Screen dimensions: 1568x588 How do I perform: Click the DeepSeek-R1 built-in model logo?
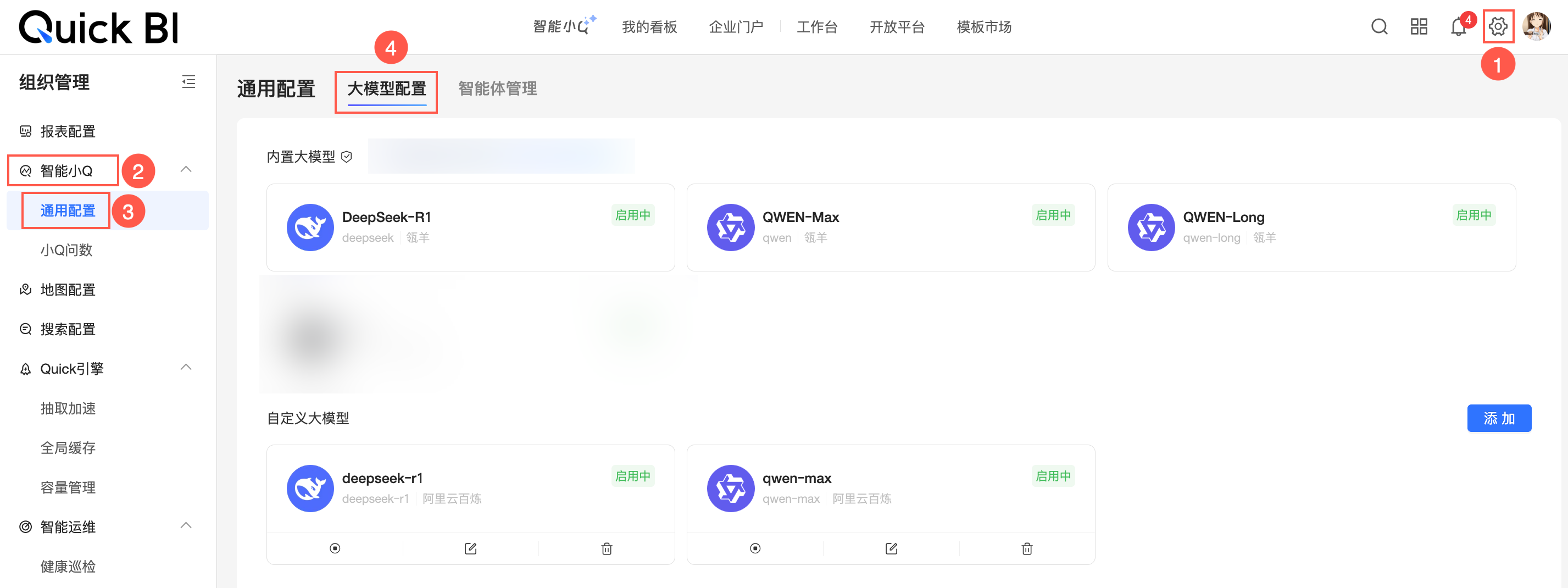[x=310, y=228]
